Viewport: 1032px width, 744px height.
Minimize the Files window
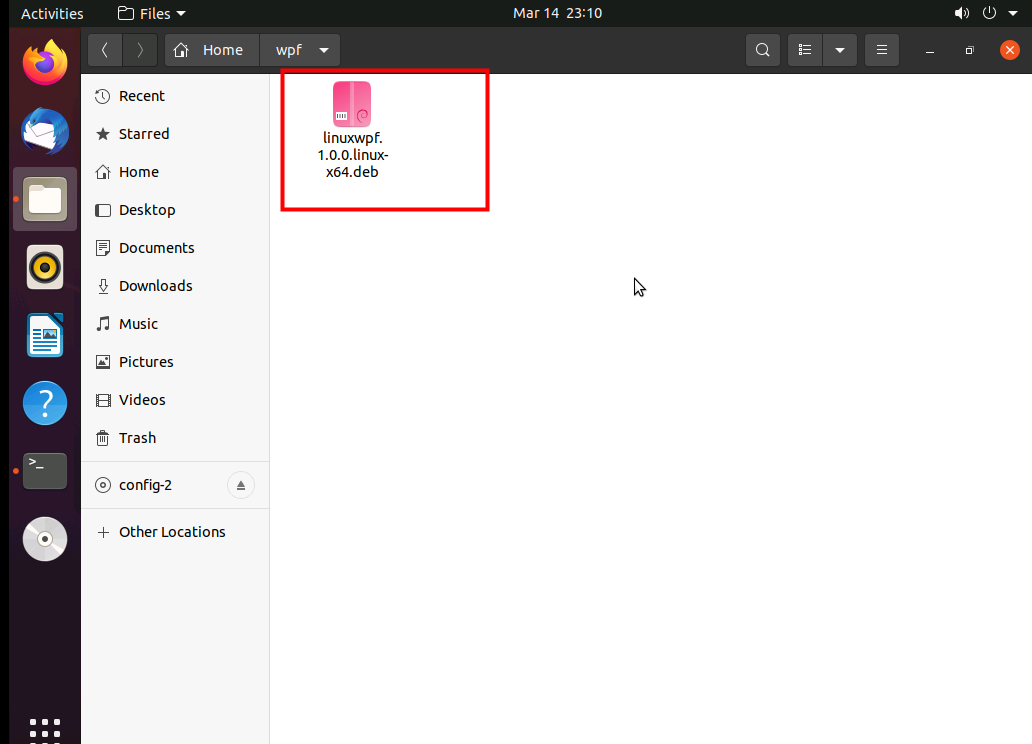pos(930,50)
